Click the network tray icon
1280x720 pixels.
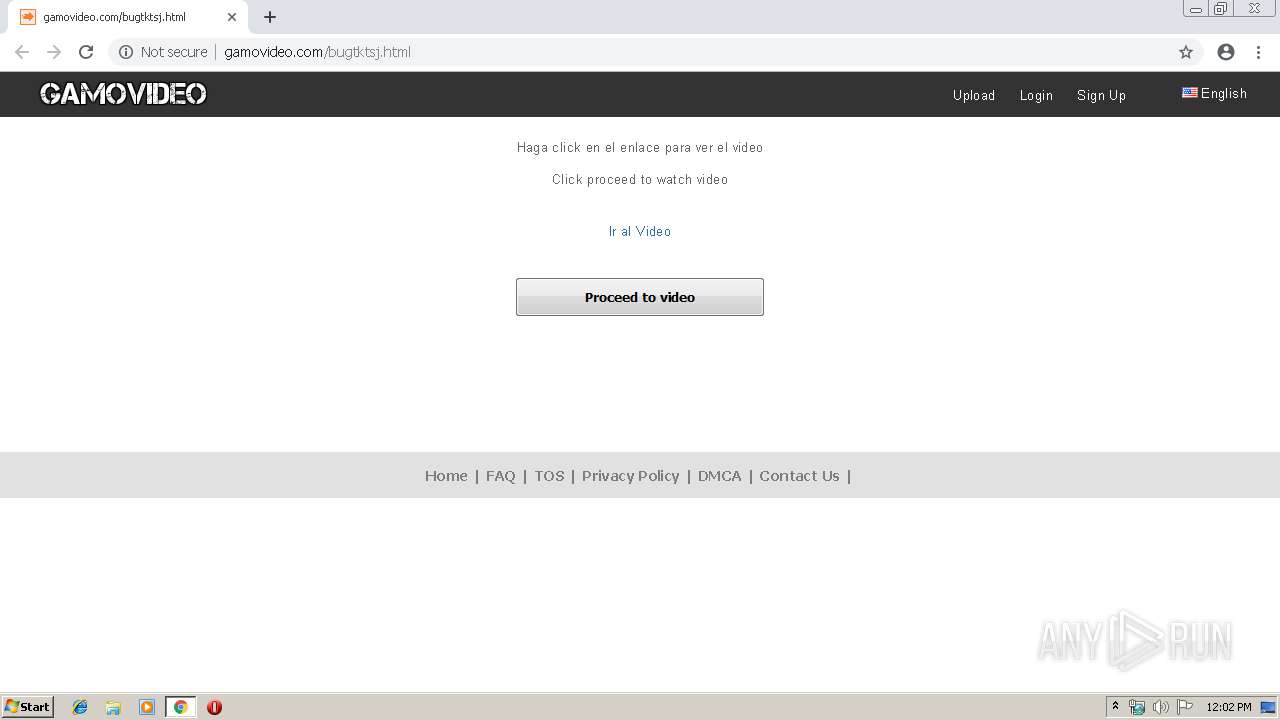coord(1137,707)
